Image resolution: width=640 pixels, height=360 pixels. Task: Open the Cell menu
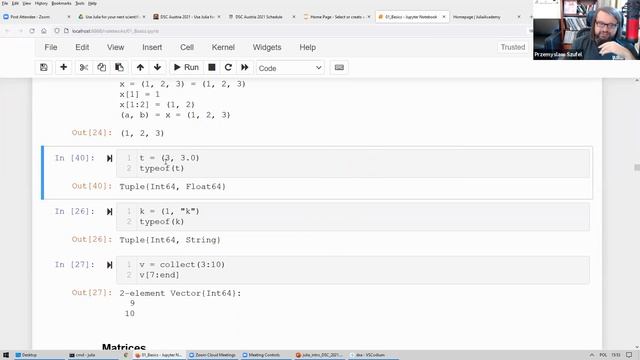point(187,47)
